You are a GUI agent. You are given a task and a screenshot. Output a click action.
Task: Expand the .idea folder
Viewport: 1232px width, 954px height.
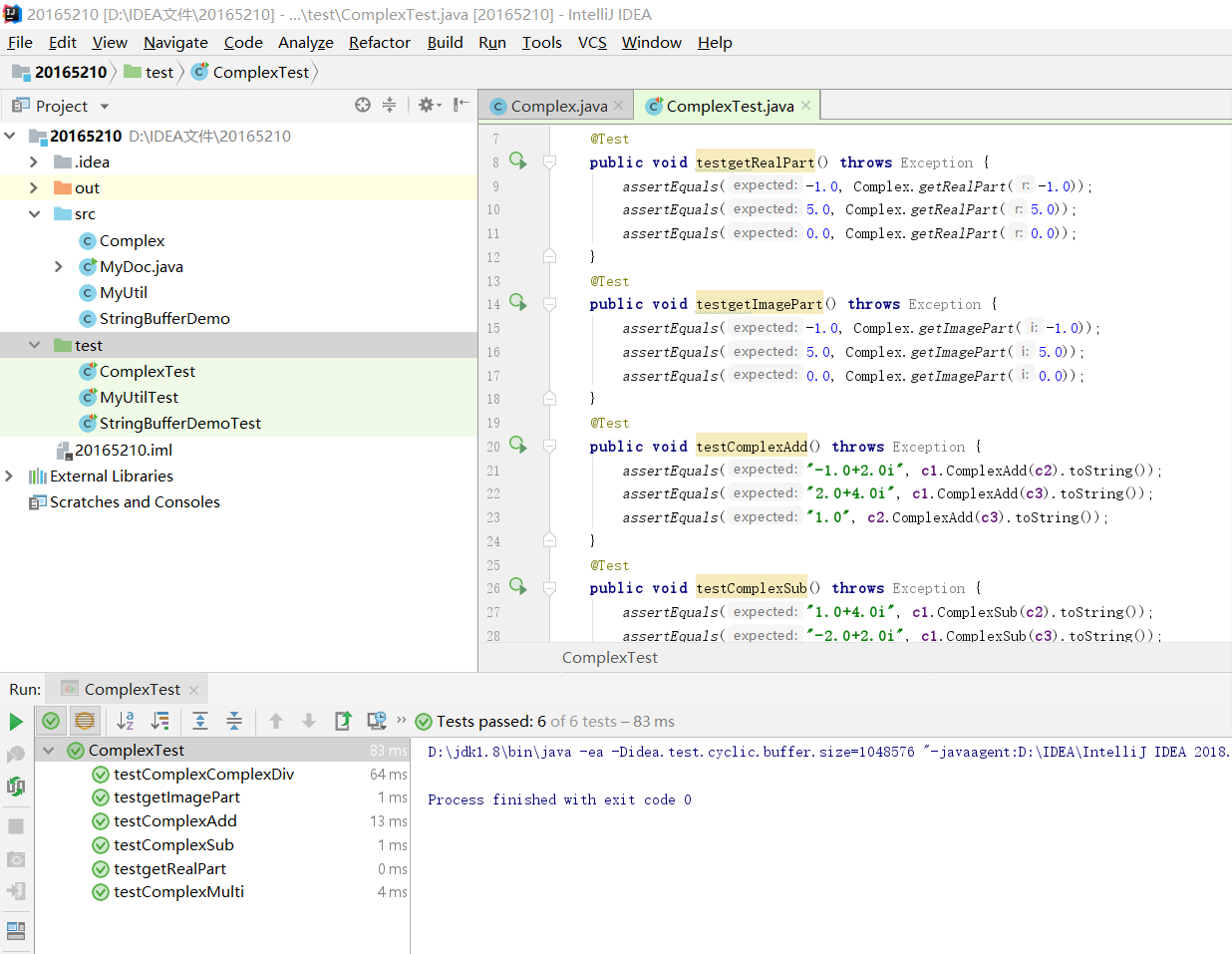pos(34,161)
